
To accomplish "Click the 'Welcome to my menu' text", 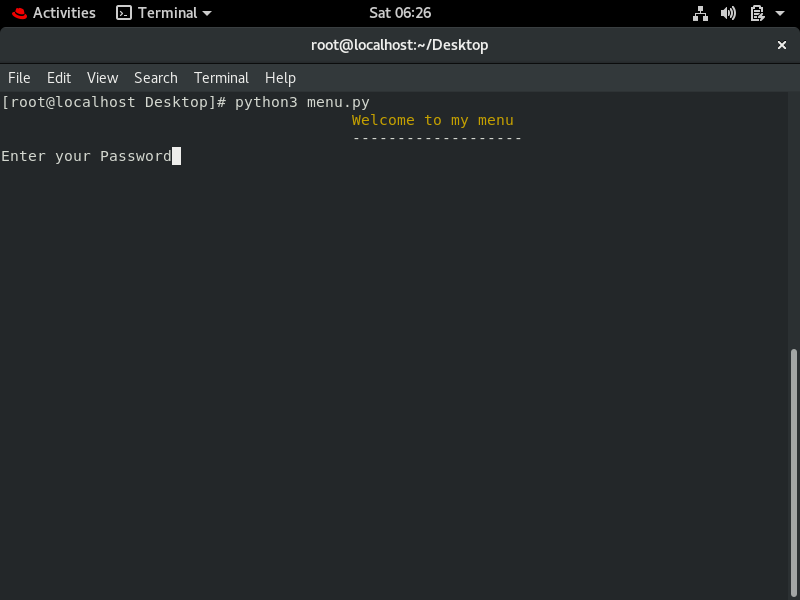I will point(433,120).
